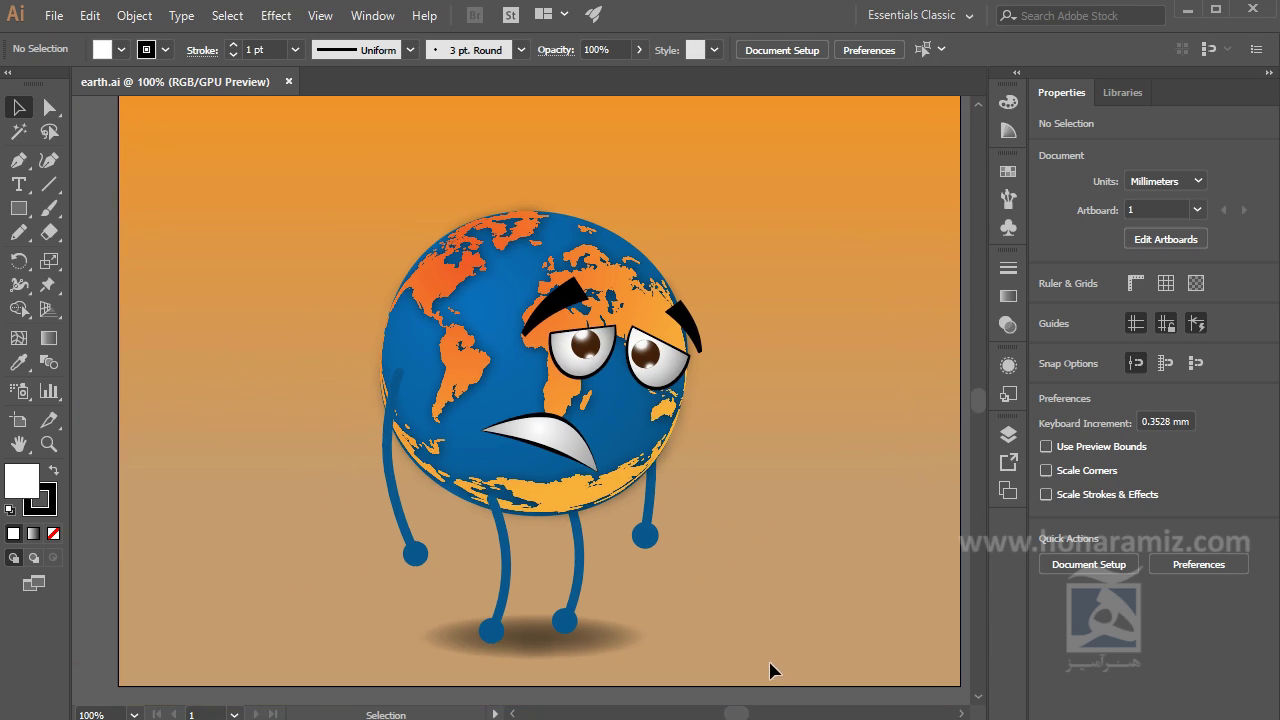The height and width of the screenshot is (720, 1280).
Task: Open the graphic Style dropdown arrow
Action: 714,50
